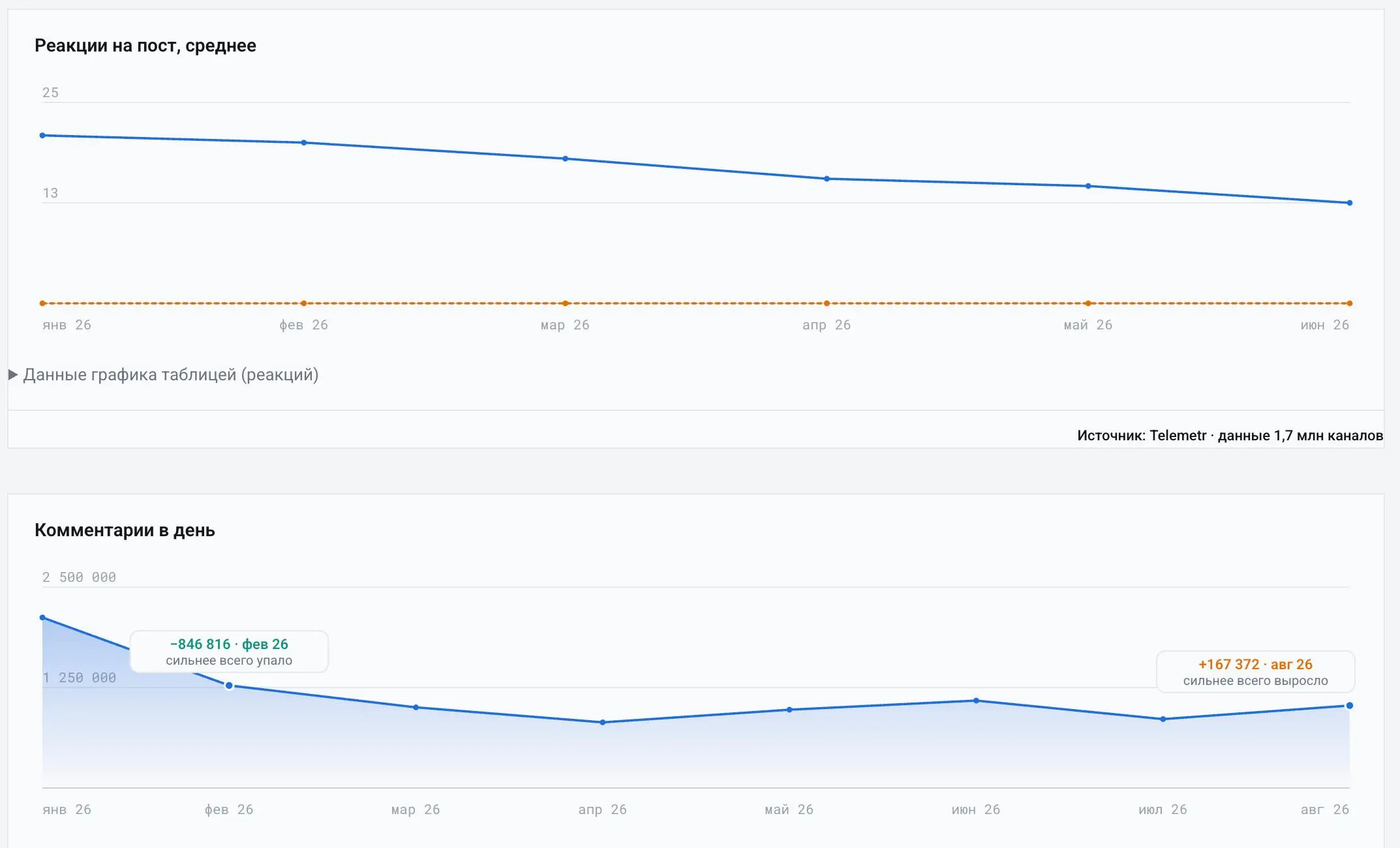Viewport: 1400px width, 848px height.
Task: Select the янв 26 blue point on reactions chart
Action: tap(42, 136)
